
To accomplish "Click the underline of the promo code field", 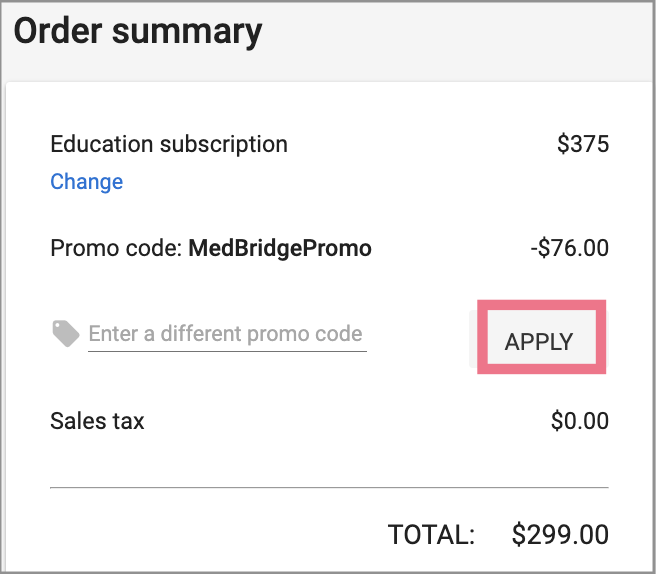I will [227, 351].
